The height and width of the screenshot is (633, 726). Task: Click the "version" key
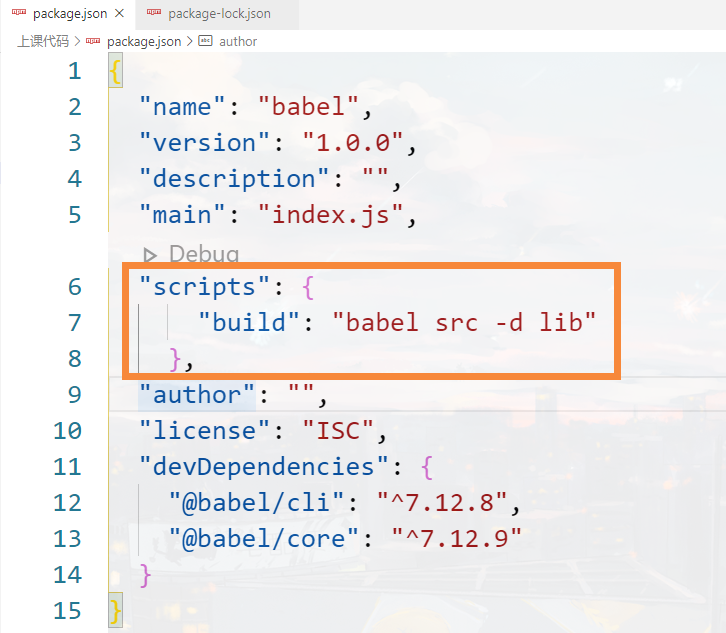pos(204,143)
